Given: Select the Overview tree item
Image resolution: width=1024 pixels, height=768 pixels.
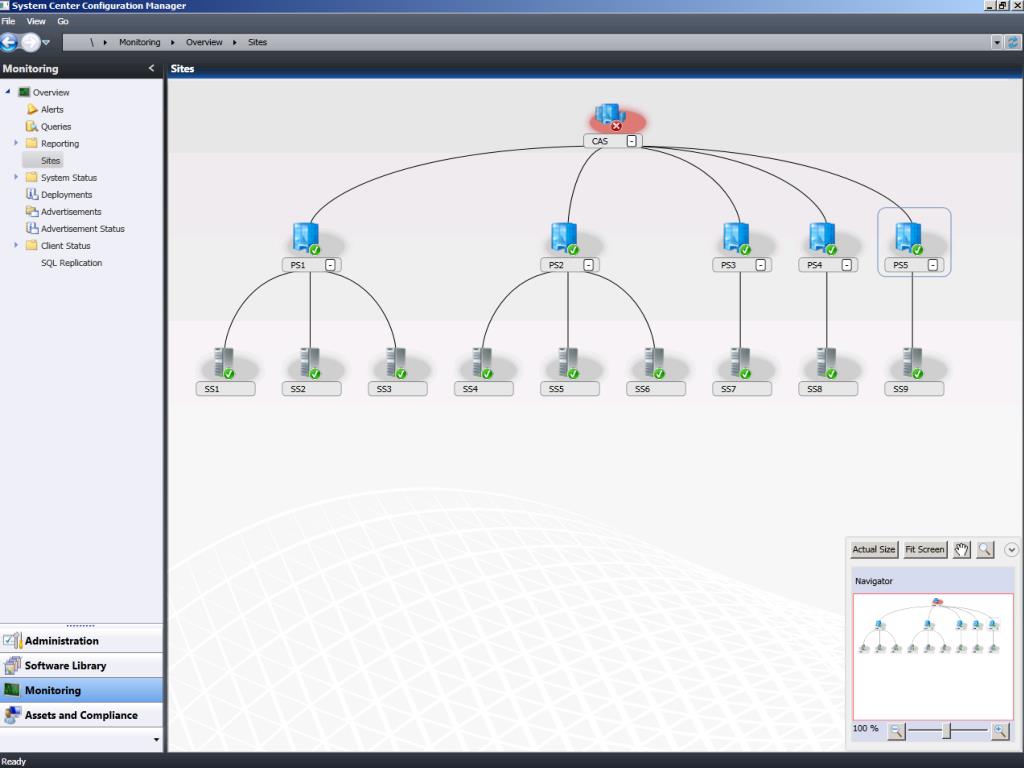Looking at the screenshot, I should [51, 93].
